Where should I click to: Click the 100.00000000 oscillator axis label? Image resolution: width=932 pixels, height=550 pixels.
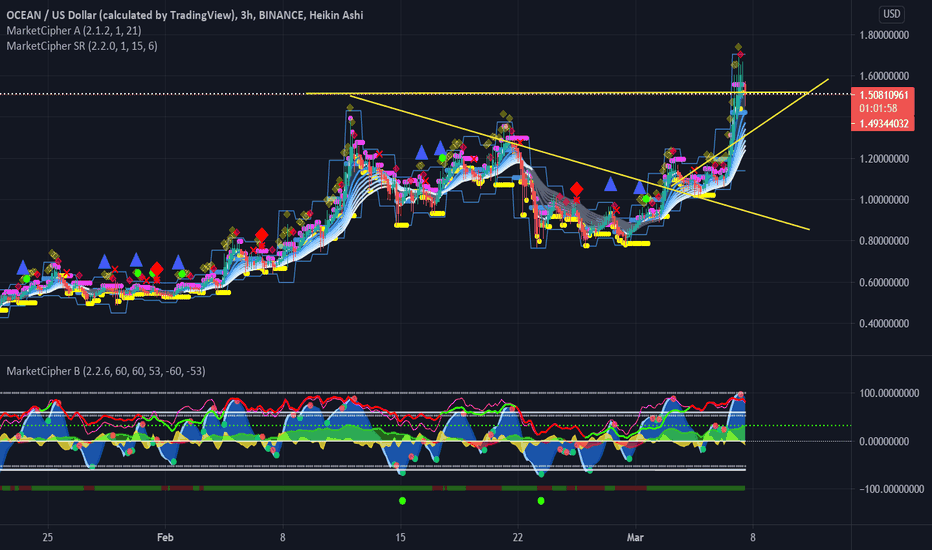[889, 393]
